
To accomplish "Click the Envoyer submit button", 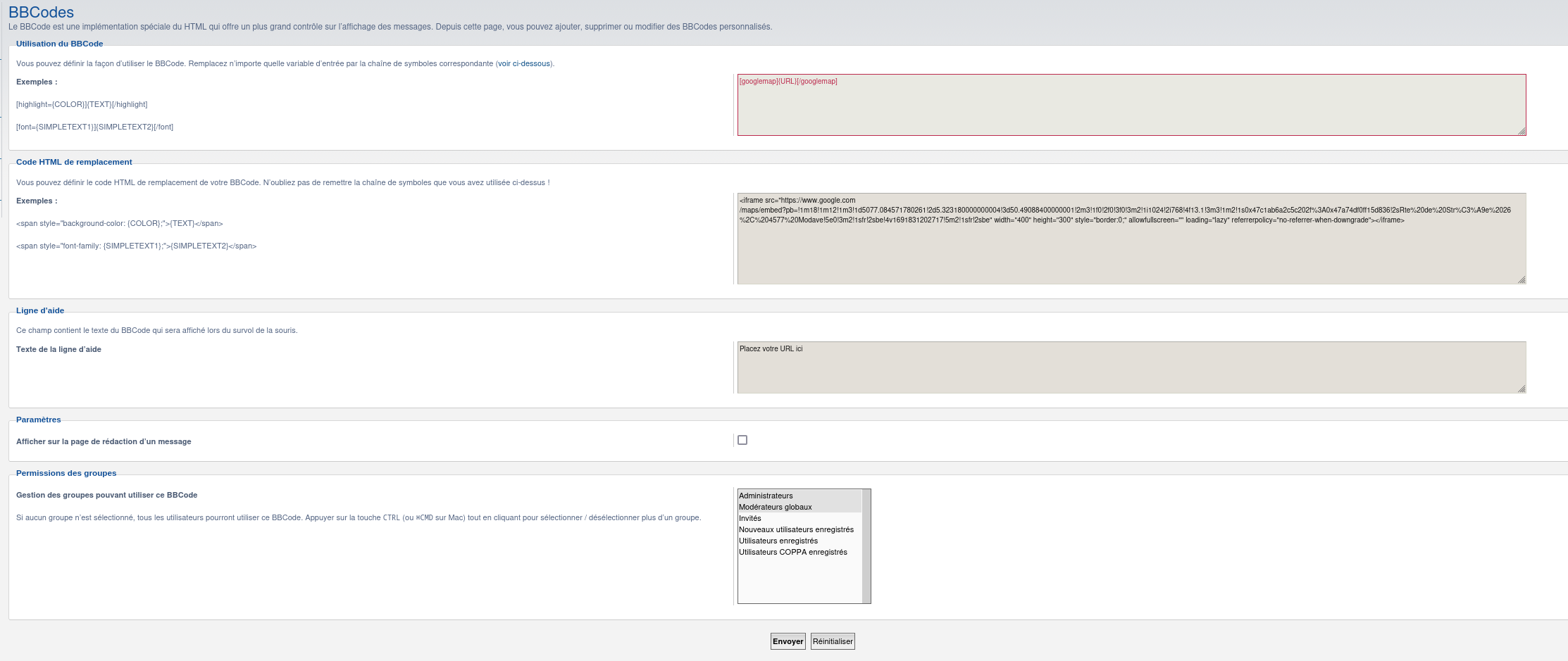I will (788, 641).
